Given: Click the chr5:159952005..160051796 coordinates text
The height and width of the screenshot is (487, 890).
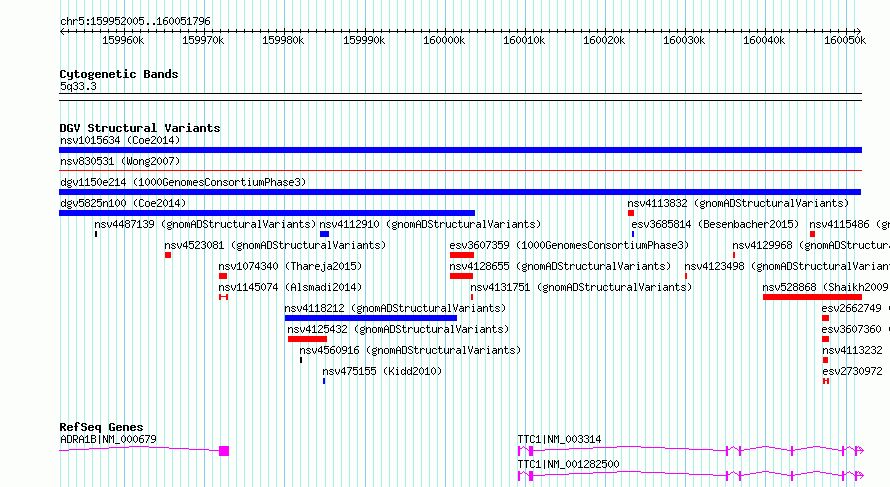Looking at the screenshot, I should 135,21.
